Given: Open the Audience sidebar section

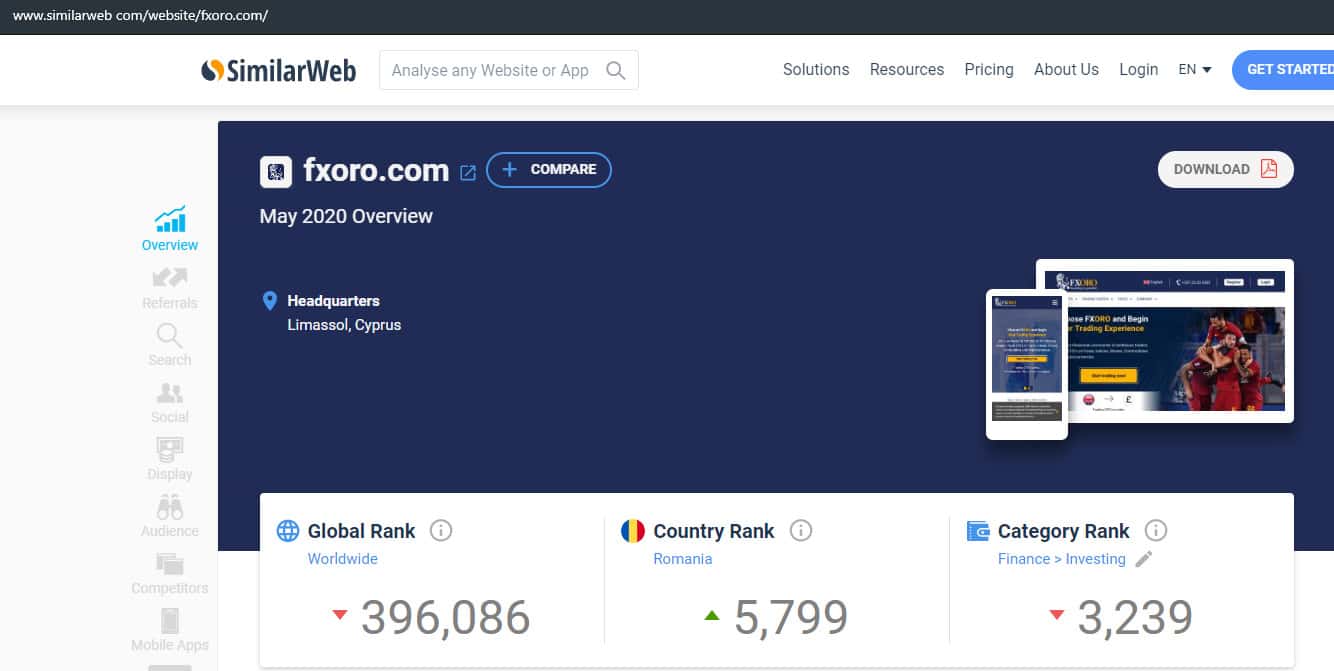Looking at the screenshot, I should [170, 516].
